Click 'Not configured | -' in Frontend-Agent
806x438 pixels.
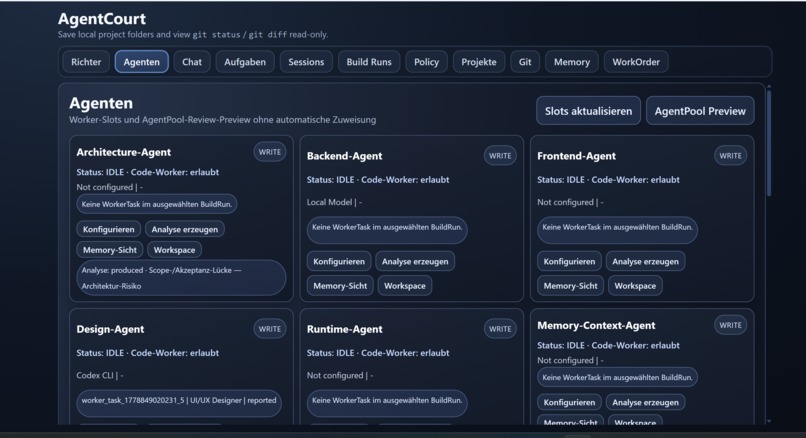point(570,202)
